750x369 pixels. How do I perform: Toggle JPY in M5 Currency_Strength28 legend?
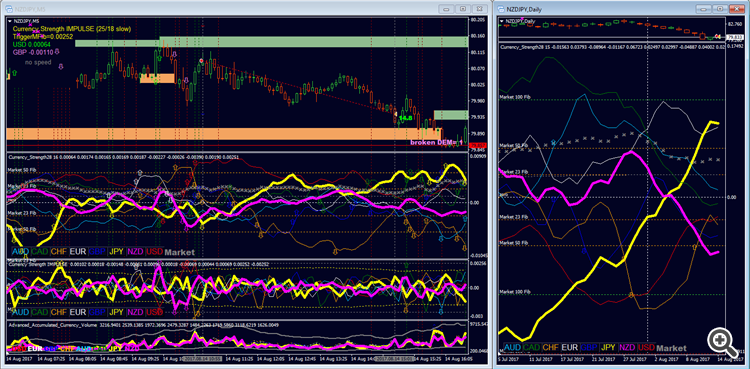pyautogui.click(x=116, y=251)
